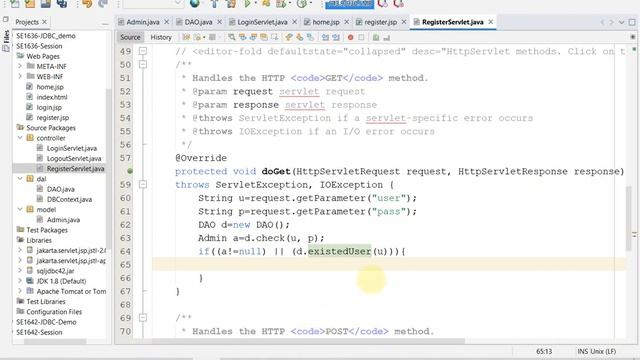Click the Build Project hammer icon
Image resolution: width=640 pixels, height=360 pixels.
coord(214,4)
